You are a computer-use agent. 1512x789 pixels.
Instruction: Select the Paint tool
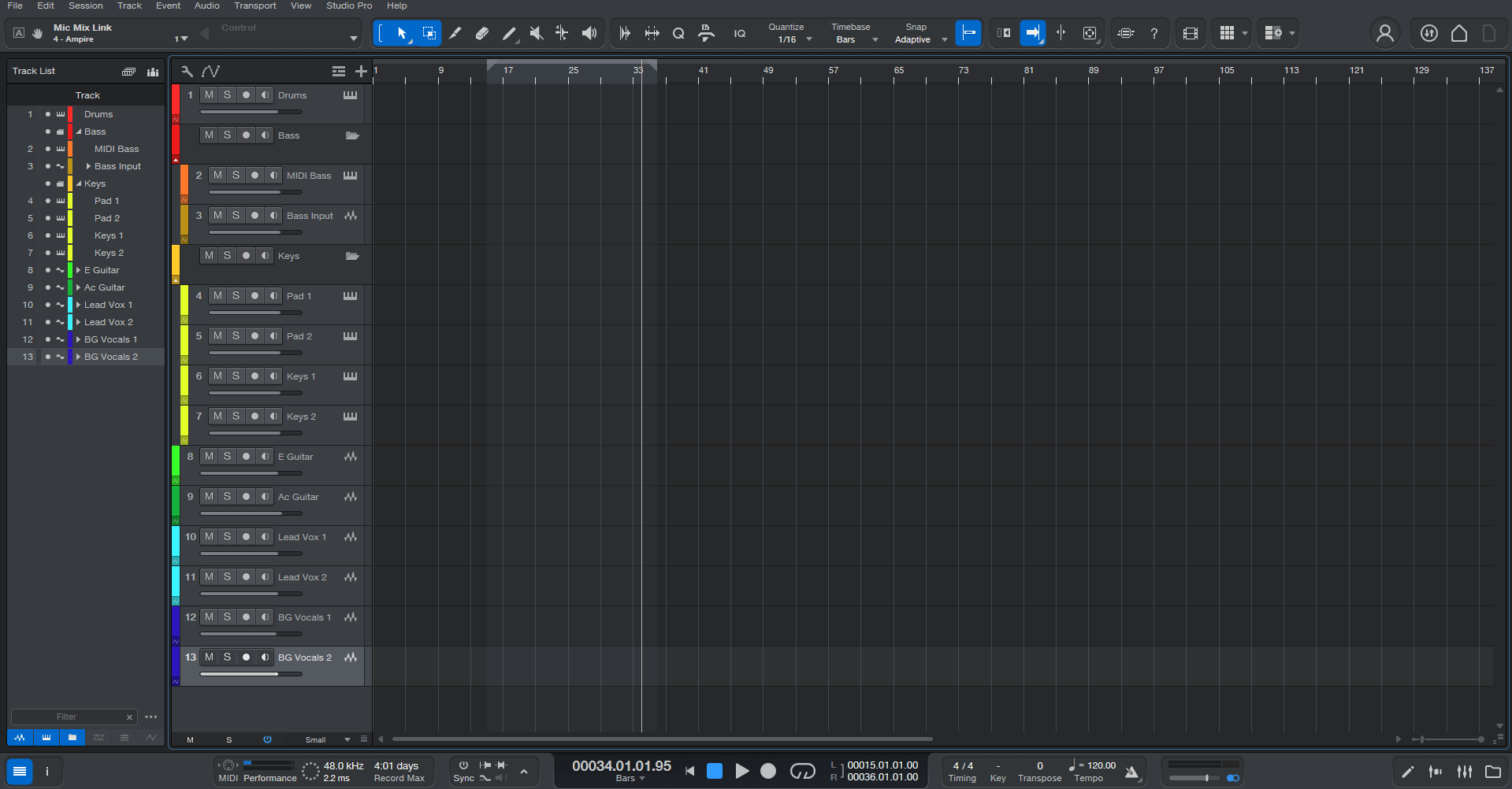(509, 33)
